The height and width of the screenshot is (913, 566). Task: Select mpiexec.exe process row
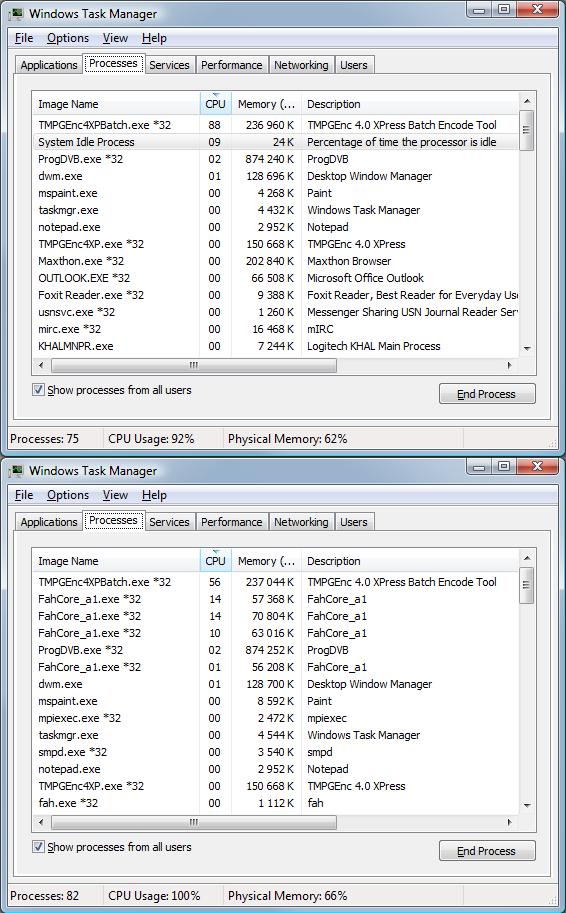pyautogui.click(x=275, y=718)
